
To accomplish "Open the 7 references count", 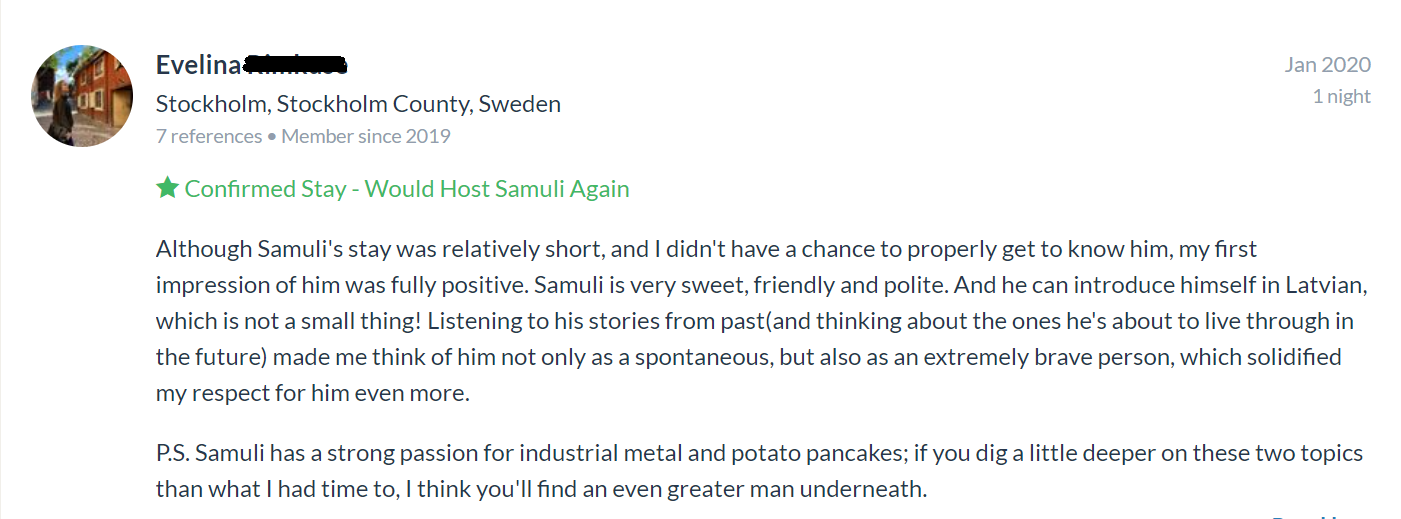I will coord(209,136).
